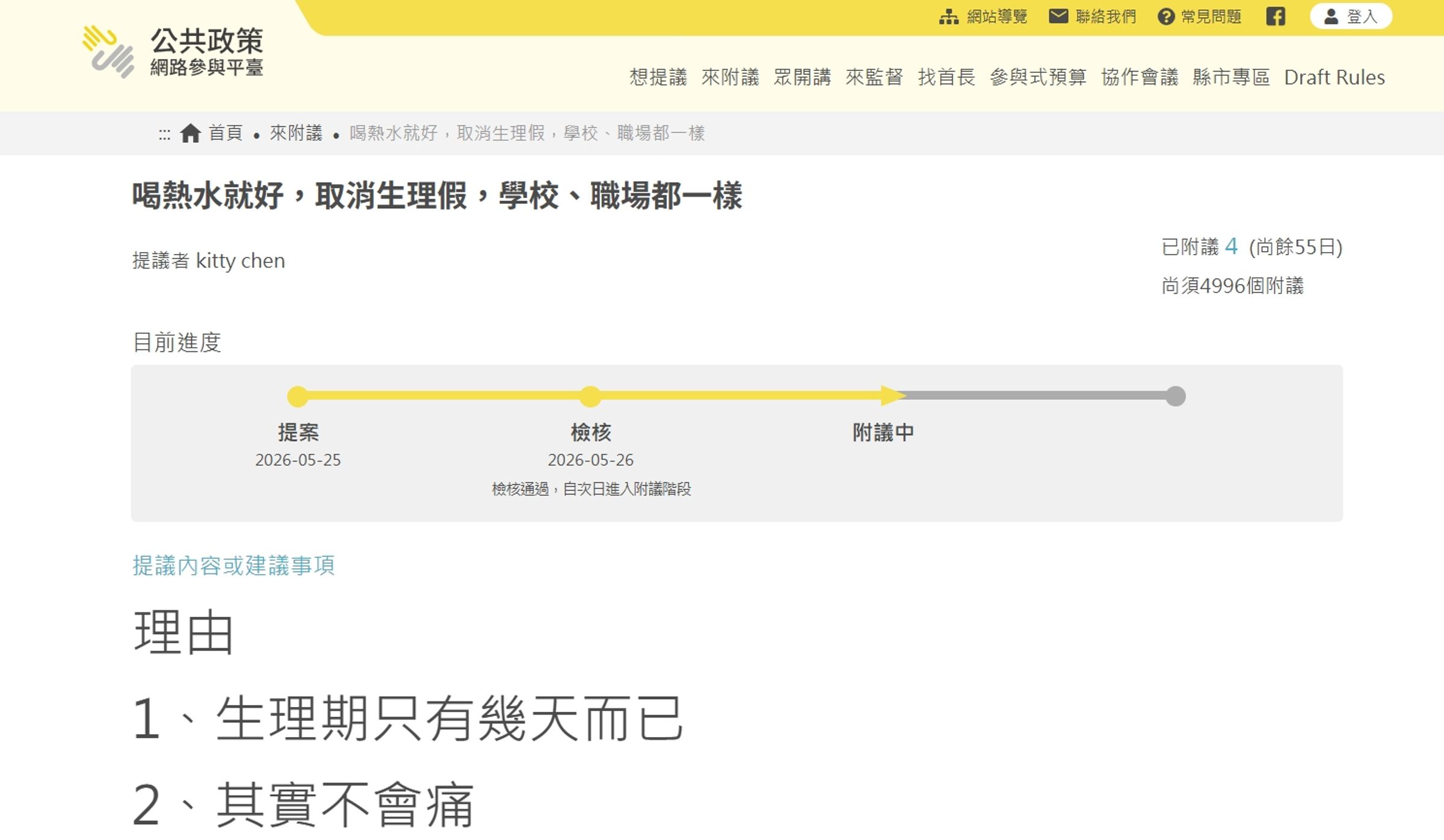Viewport: 1444px width, 840px height.
Task: Click the question mark icon beside 常見問題
Action: [x=1166, y=17]
